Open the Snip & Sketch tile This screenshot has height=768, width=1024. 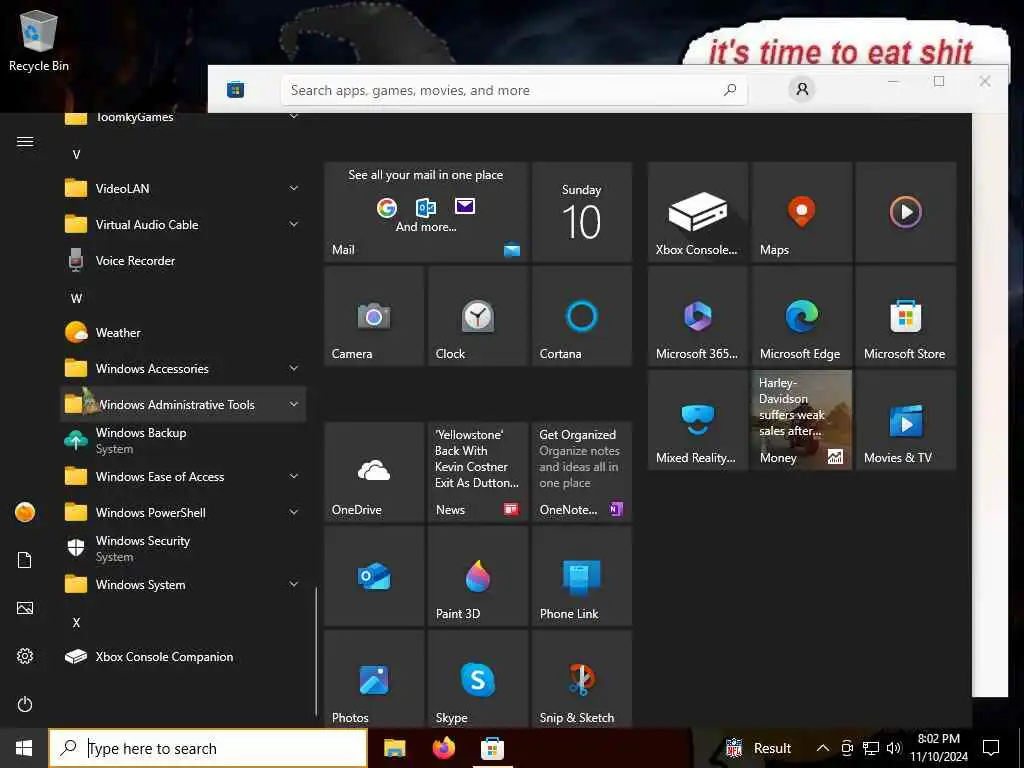tap(581, 679)
